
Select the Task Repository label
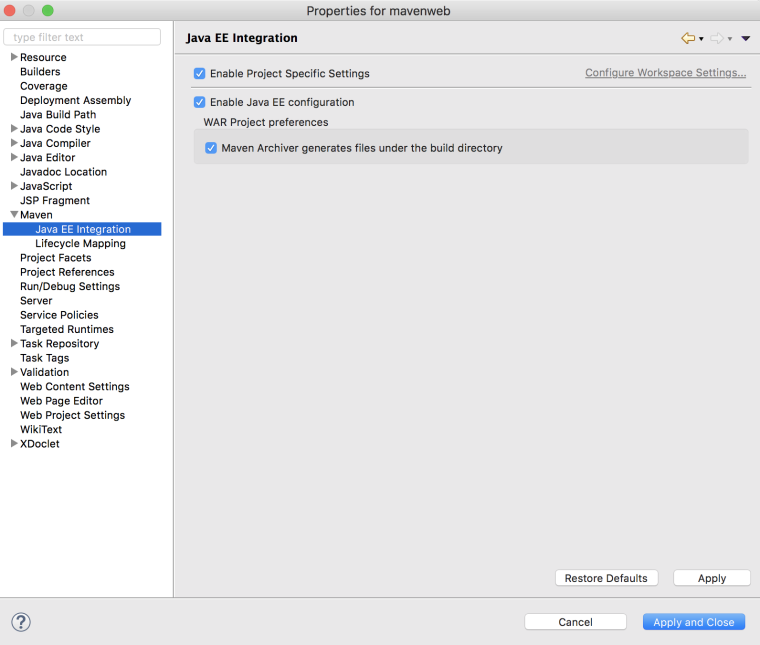[x=60, y=344]
